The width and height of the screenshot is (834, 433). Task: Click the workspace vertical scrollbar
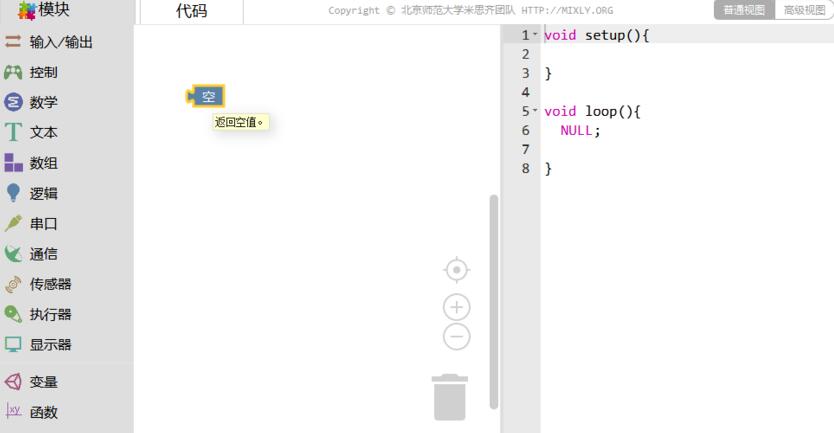click(493, 300)
